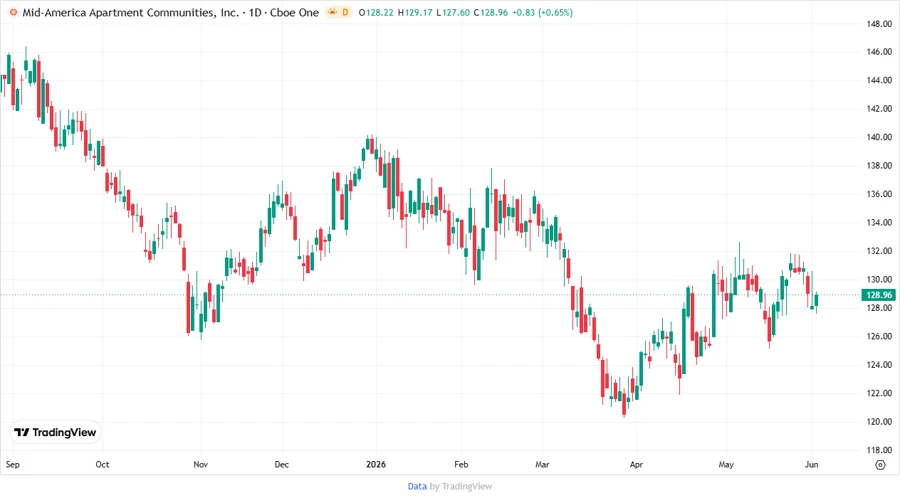The width and height of the screenshot is (900, 498).
Task: Click the high value 'H129.17'
Action: [415, 13]
